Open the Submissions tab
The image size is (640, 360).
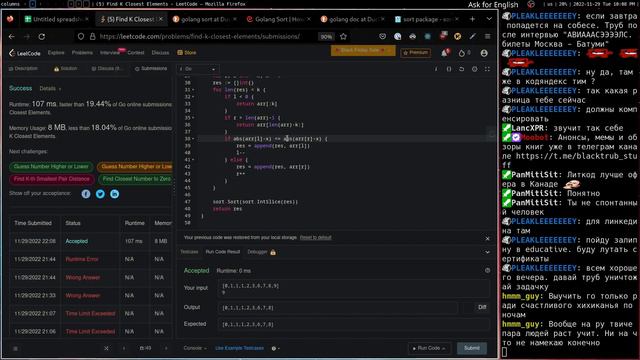[151, 69]
